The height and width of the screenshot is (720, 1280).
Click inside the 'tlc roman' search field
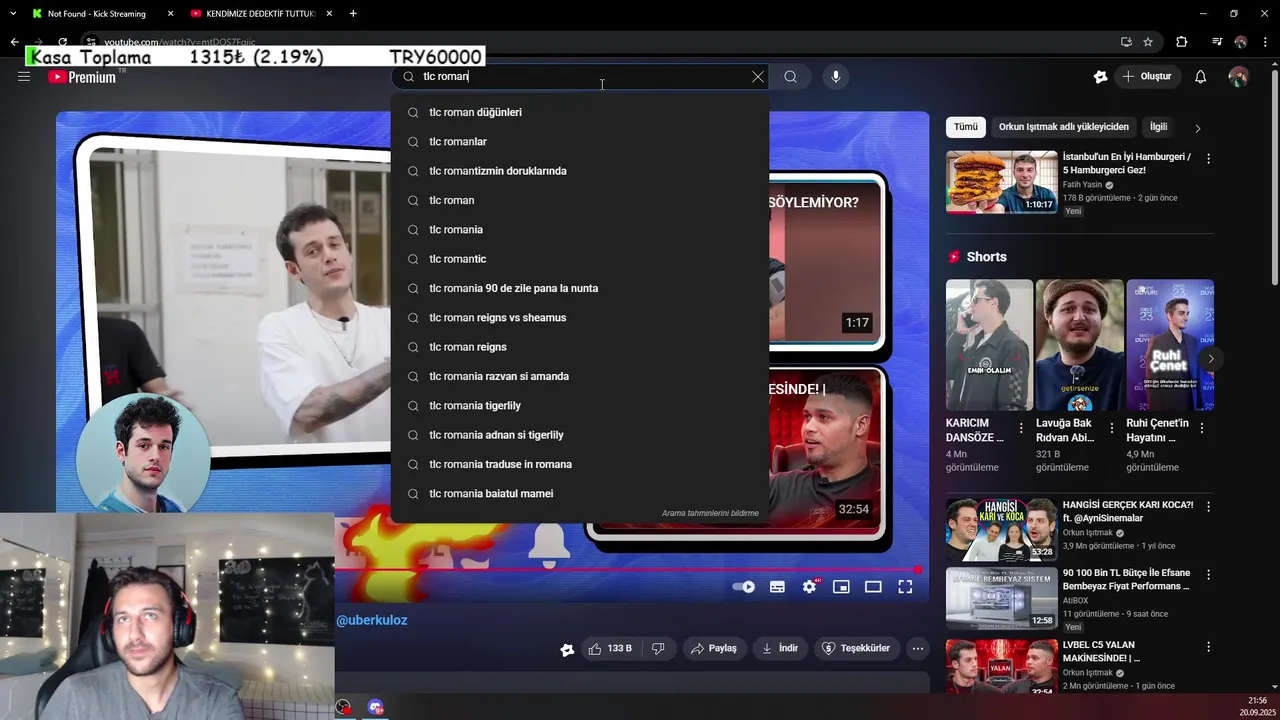pyautogui.click(x=580, y=77)
